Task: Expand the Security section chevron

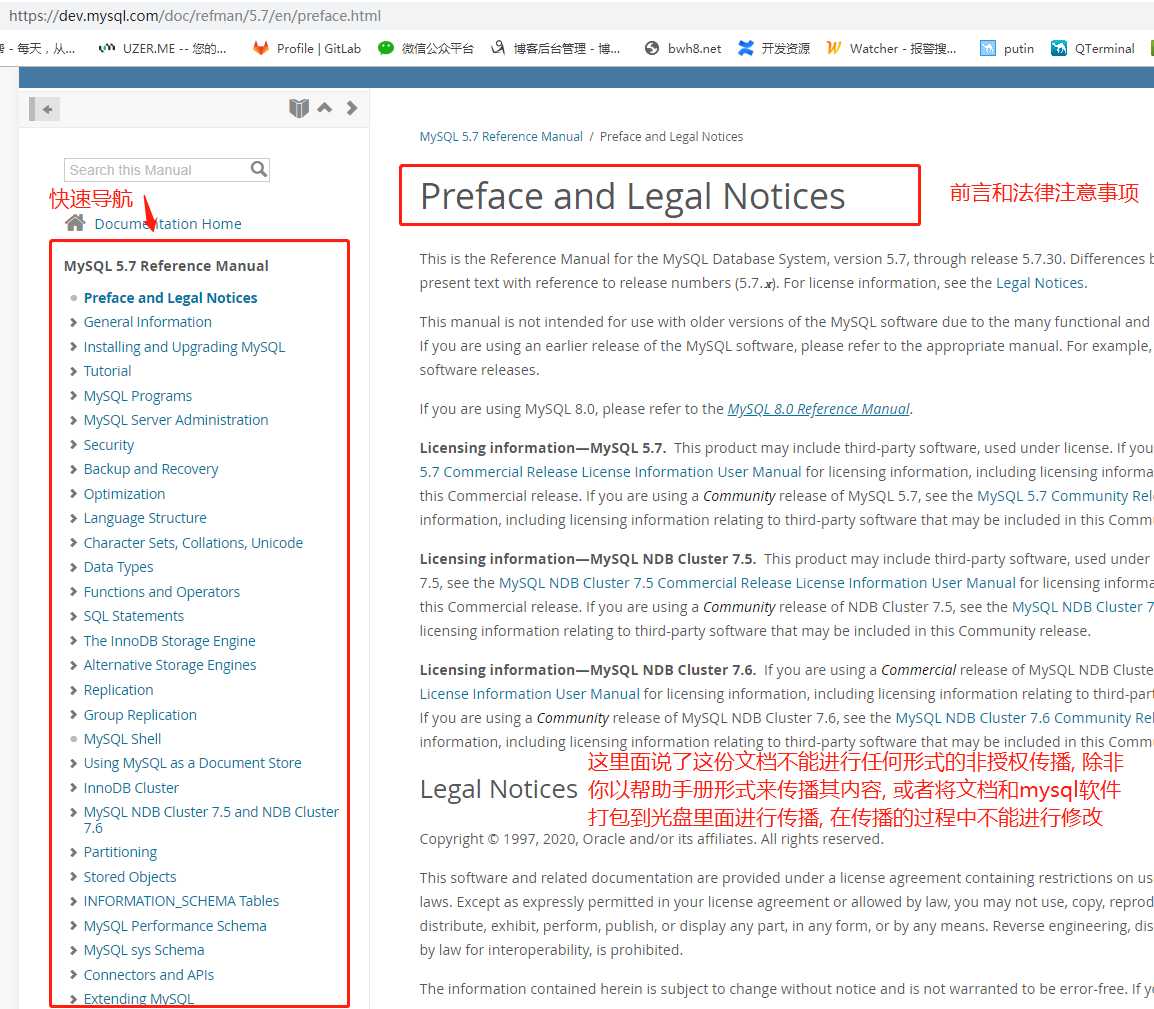Action: point(73,445)
